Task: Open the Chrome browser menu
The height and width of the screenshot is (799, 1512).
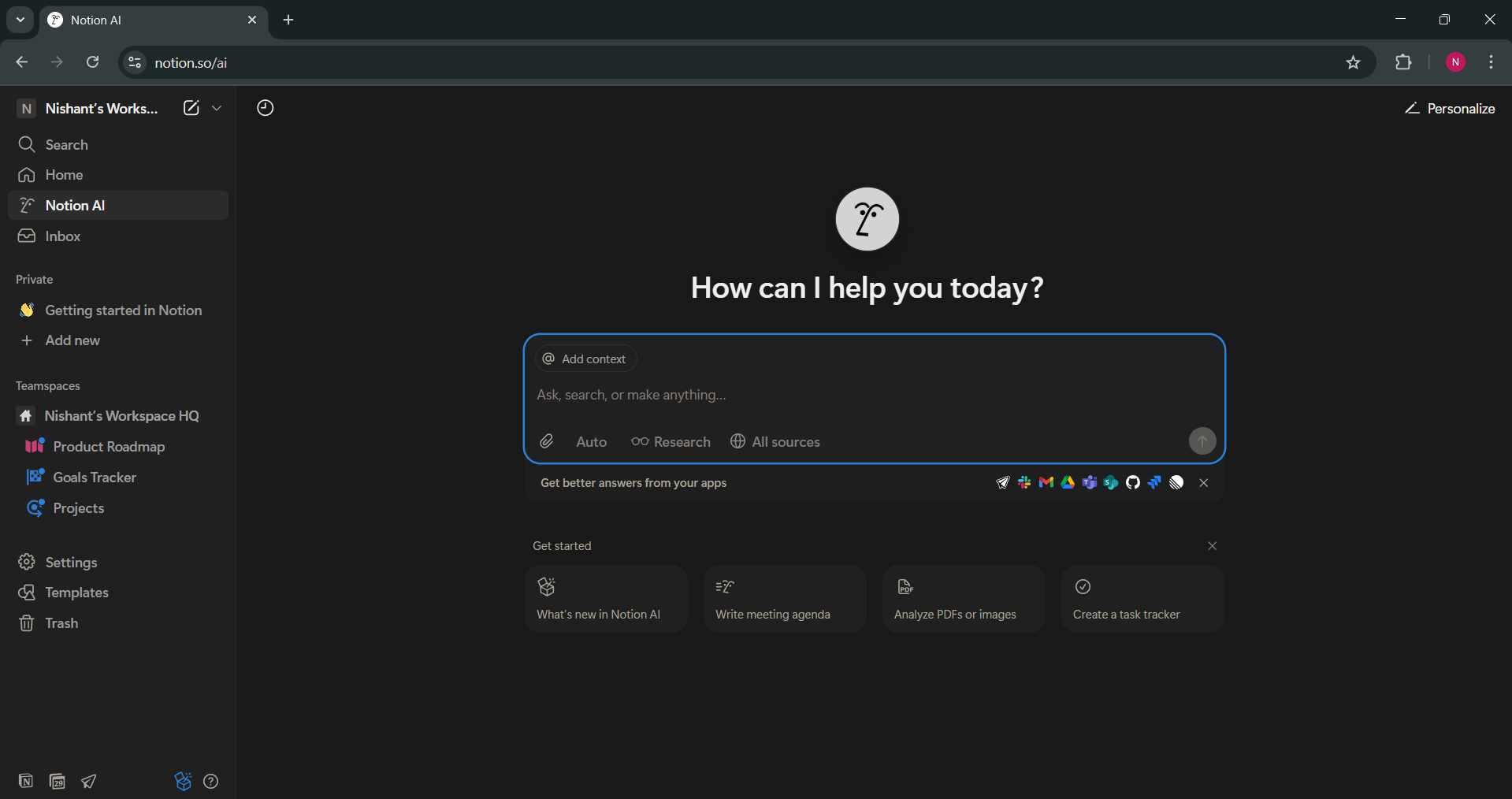Action: click(1492, 62)
